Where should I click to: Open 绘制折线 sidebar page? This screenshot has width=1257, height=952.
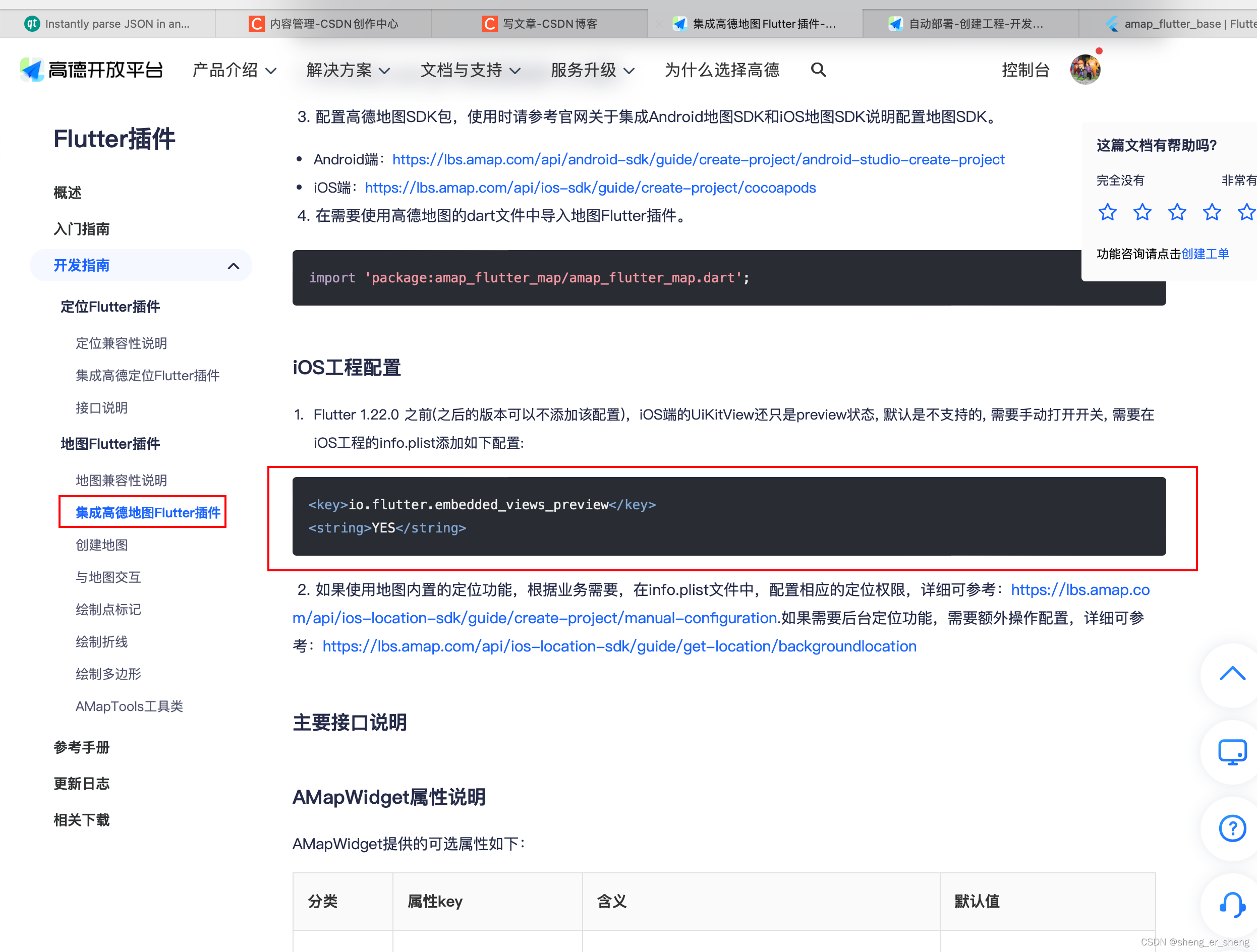click(x=102, y=642)
